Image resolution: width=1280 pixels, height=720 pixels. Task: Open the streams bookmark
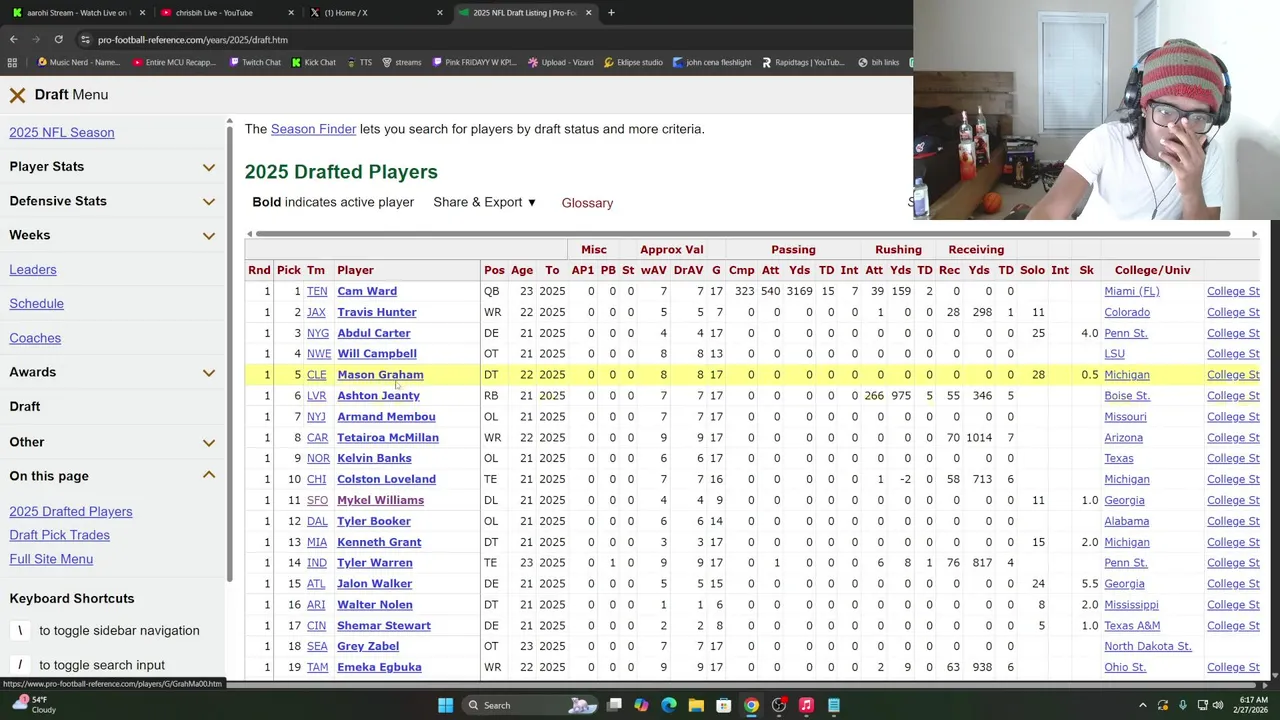pyautogui.click(x=402, y=62)
